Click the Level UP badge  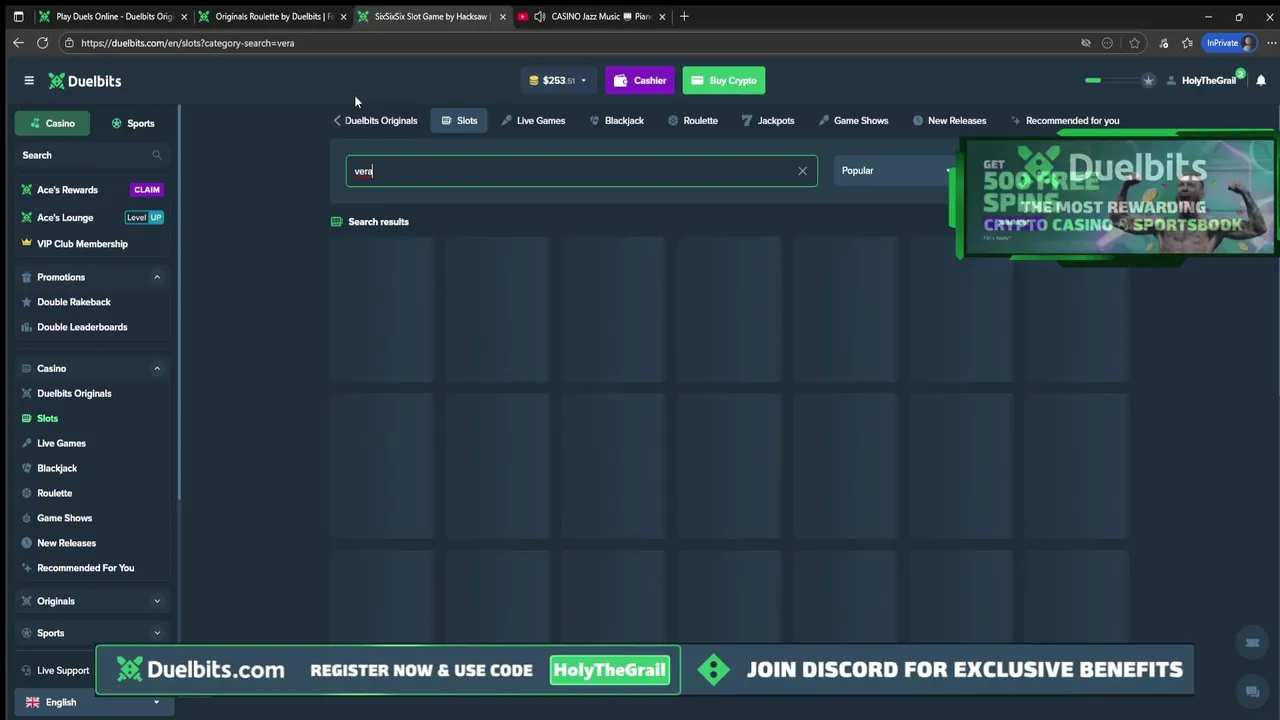coord(144,217)
